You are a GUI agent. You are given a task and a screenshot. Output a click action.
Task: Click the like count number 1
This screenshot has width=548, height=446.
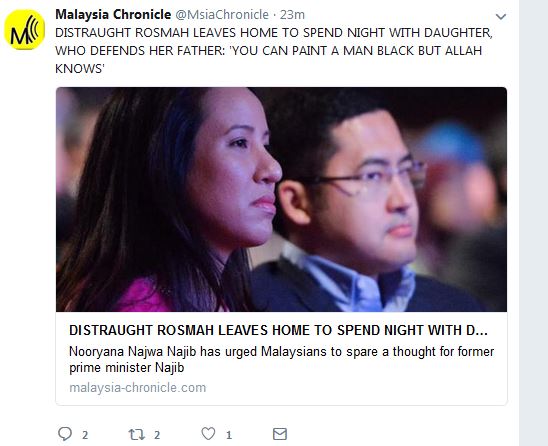pyautogui.click(x=229, y=435)
